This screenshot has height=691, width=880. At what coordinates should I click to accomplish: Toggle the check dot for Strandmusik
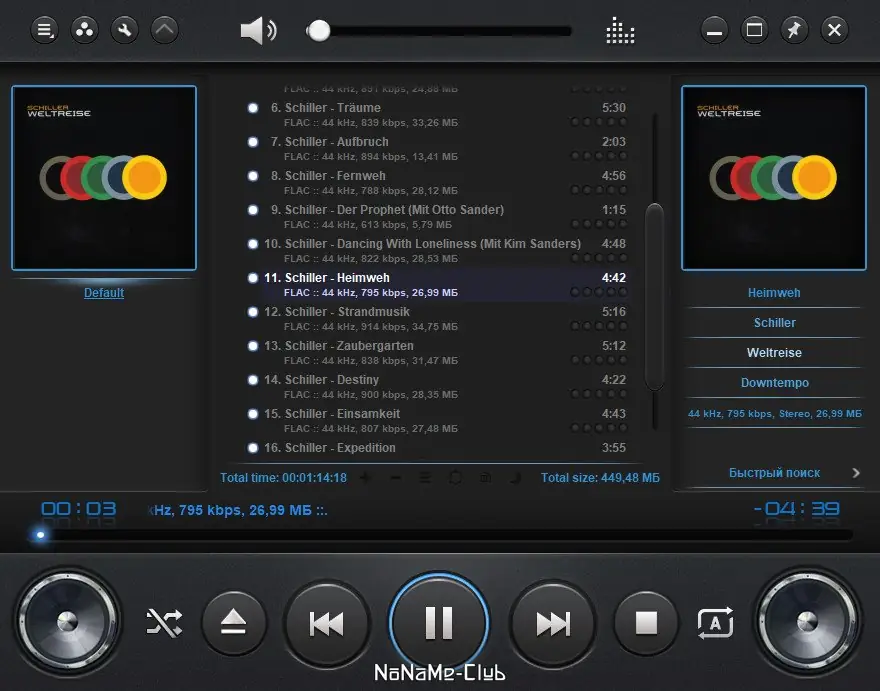coord(253,312)
